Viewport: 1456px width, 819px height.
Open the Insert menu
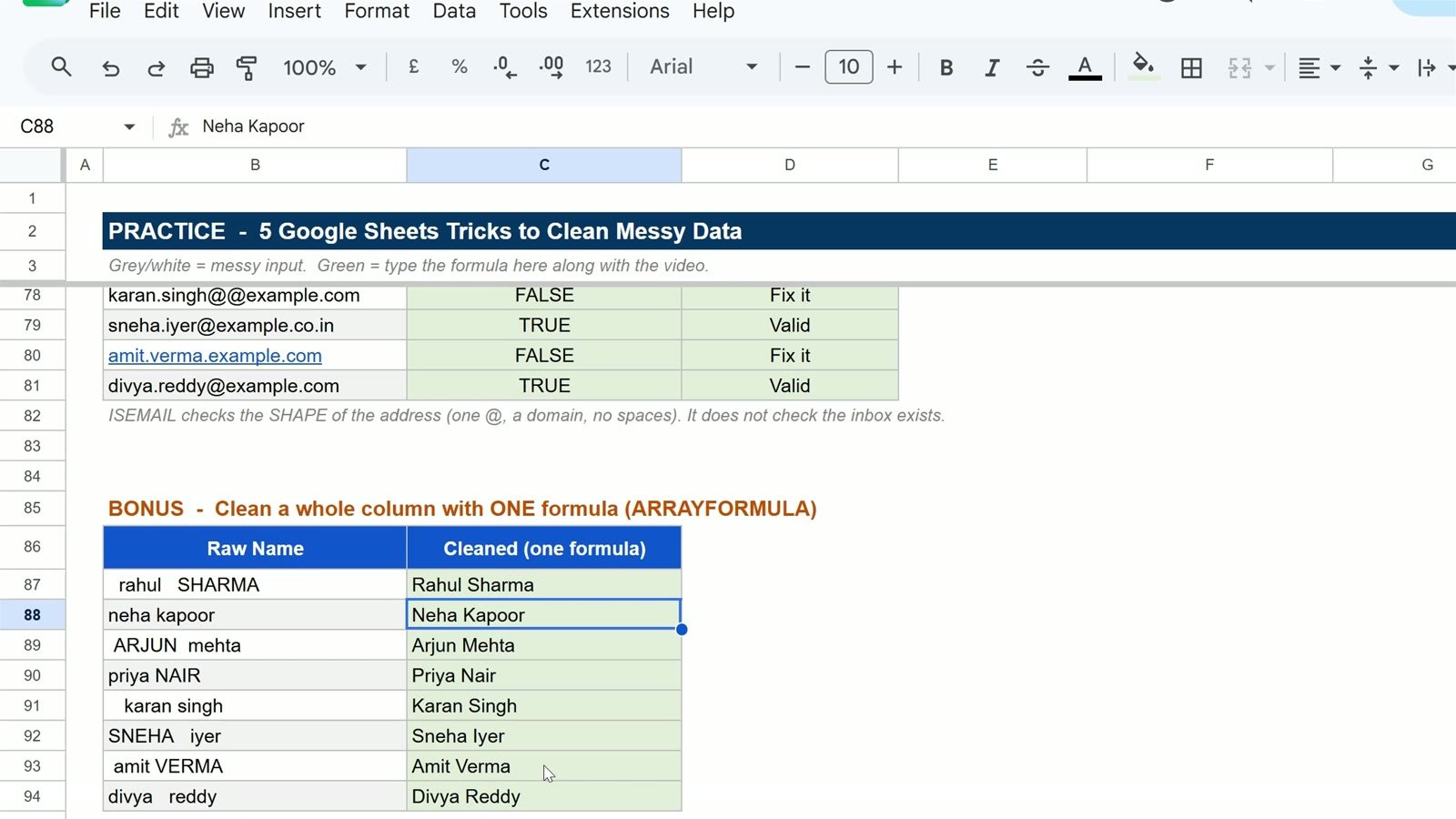(x=294, y=11)
